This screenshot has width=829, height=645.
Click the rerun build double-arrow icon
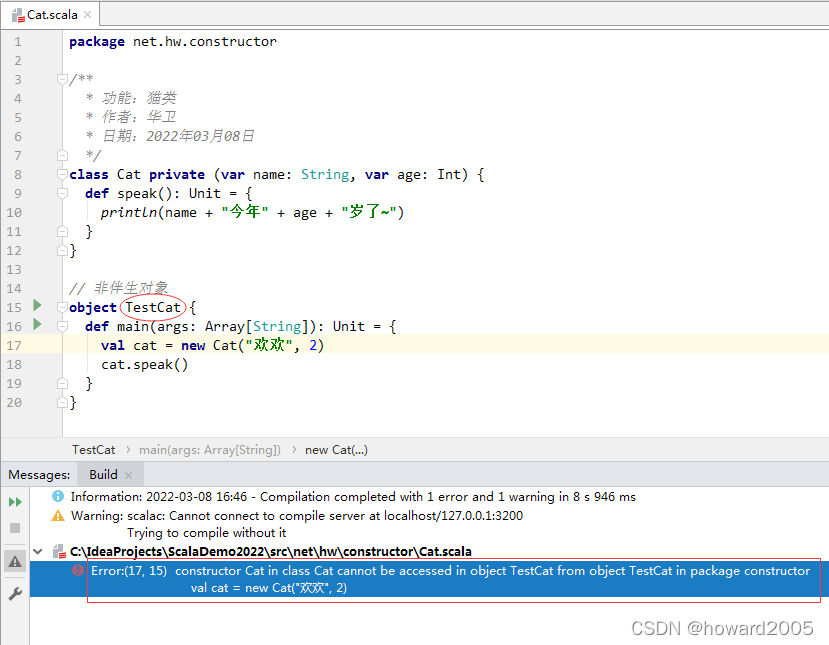(15, 502)
